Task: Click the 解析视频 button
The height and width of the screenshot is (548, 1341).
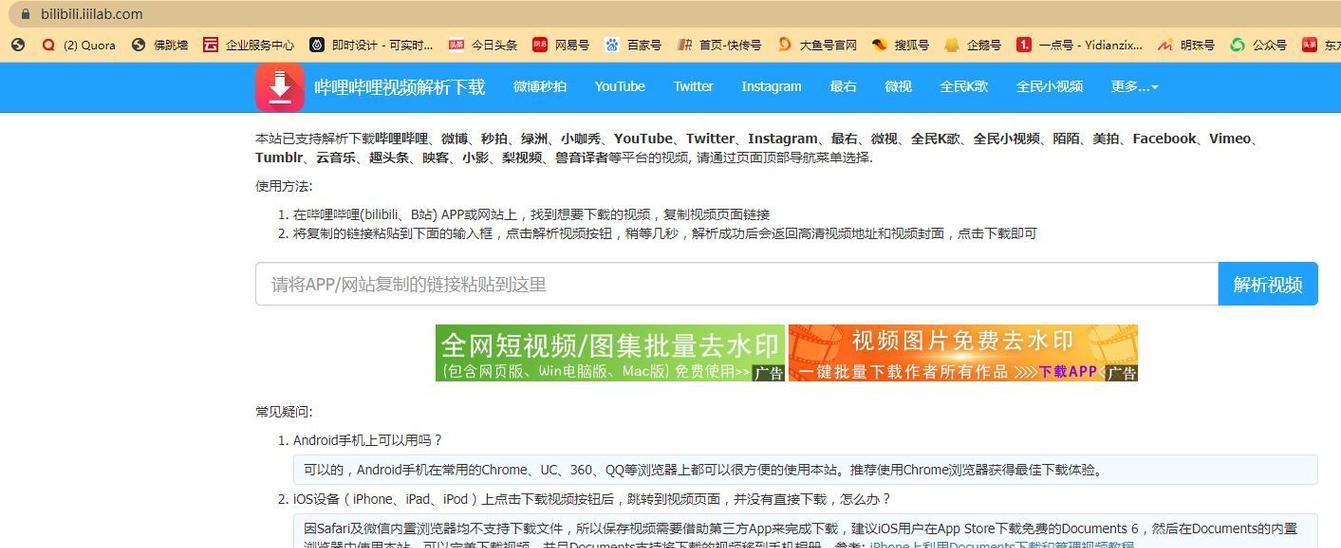Action: point(1268,284)
